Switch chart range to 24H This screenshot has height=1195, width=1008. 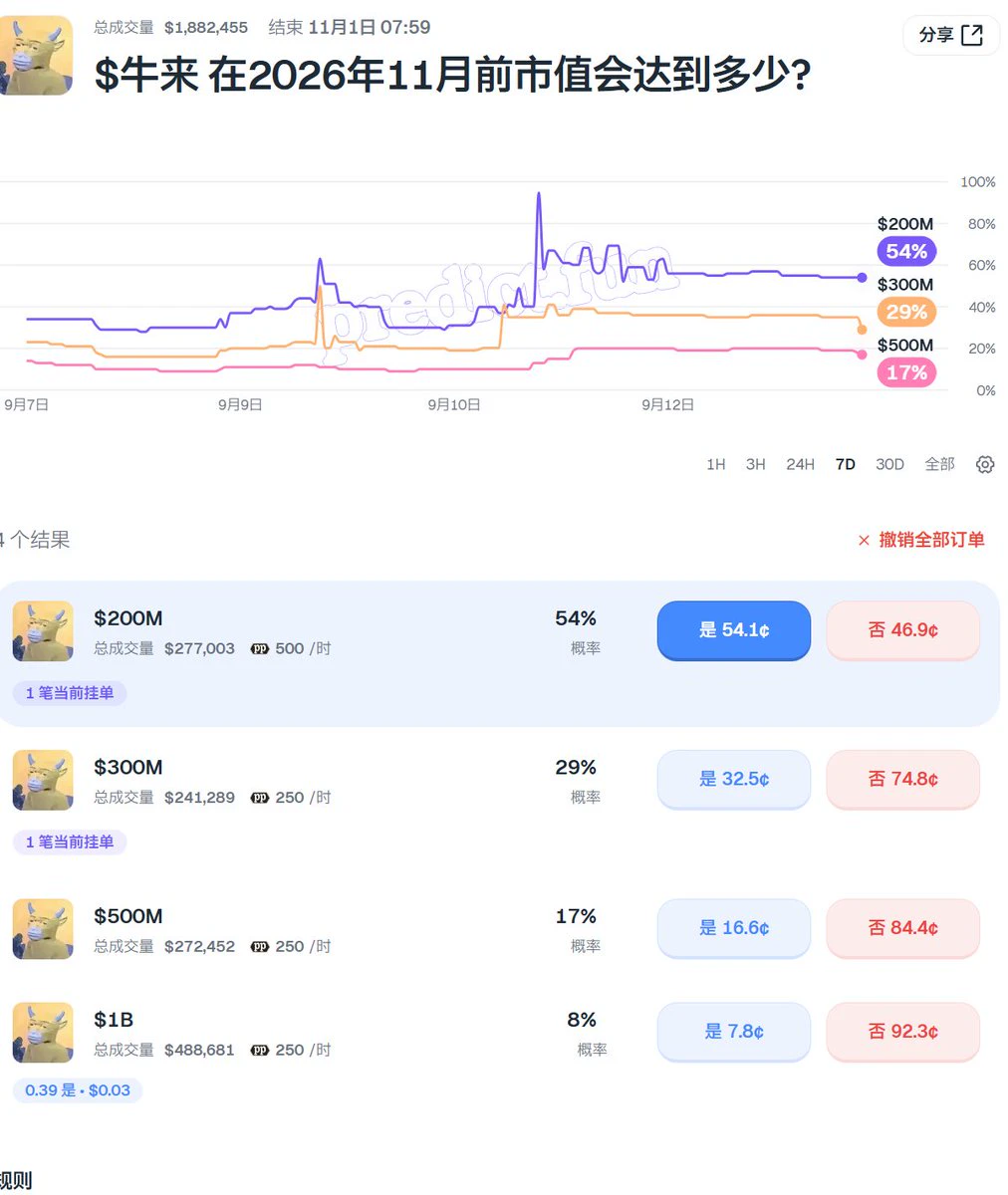coord(800,464)
